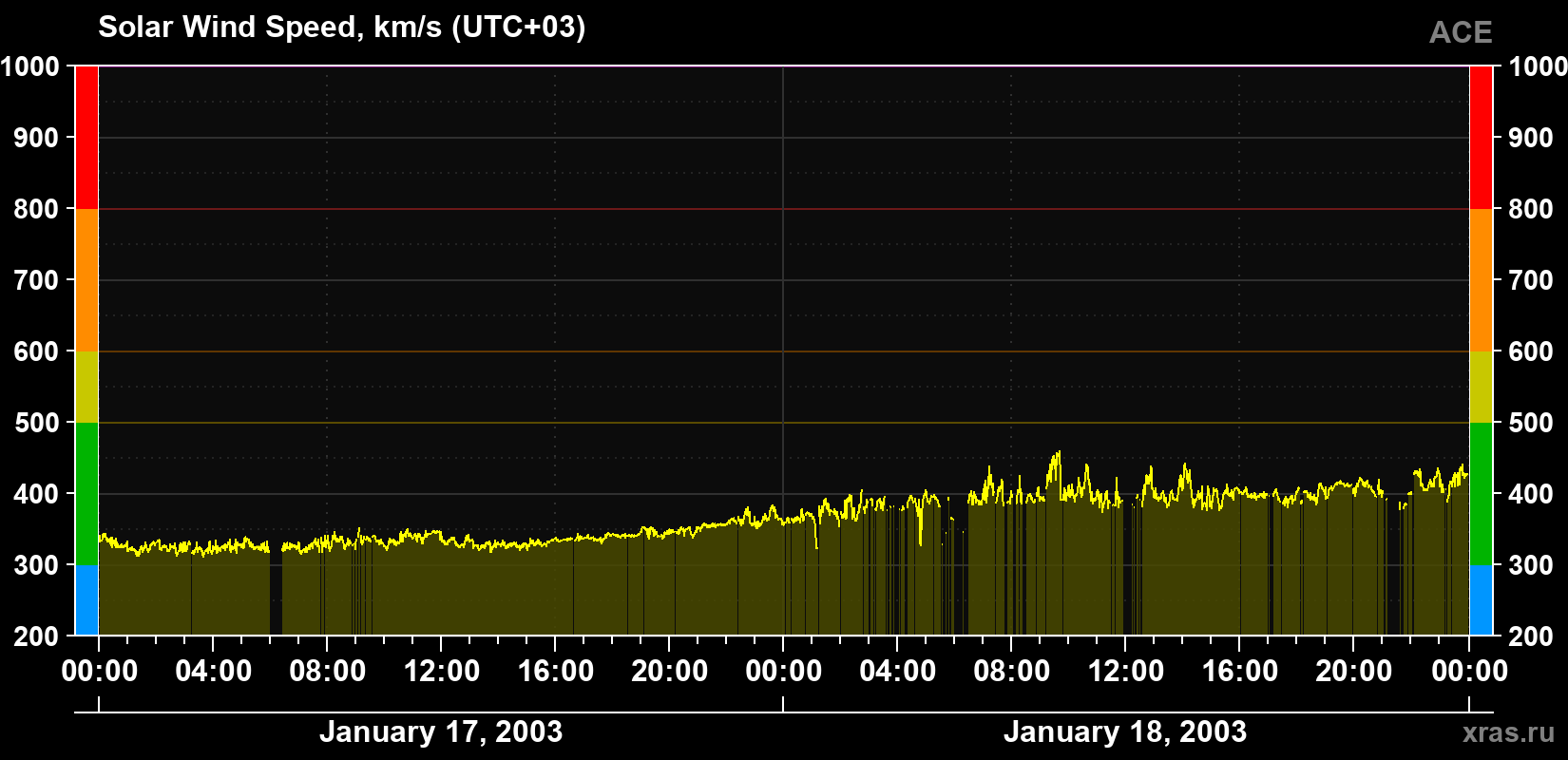Viewport: 1568px width, 760px height.
Task: Click the green band on right scale
Action: (1481, 494)
